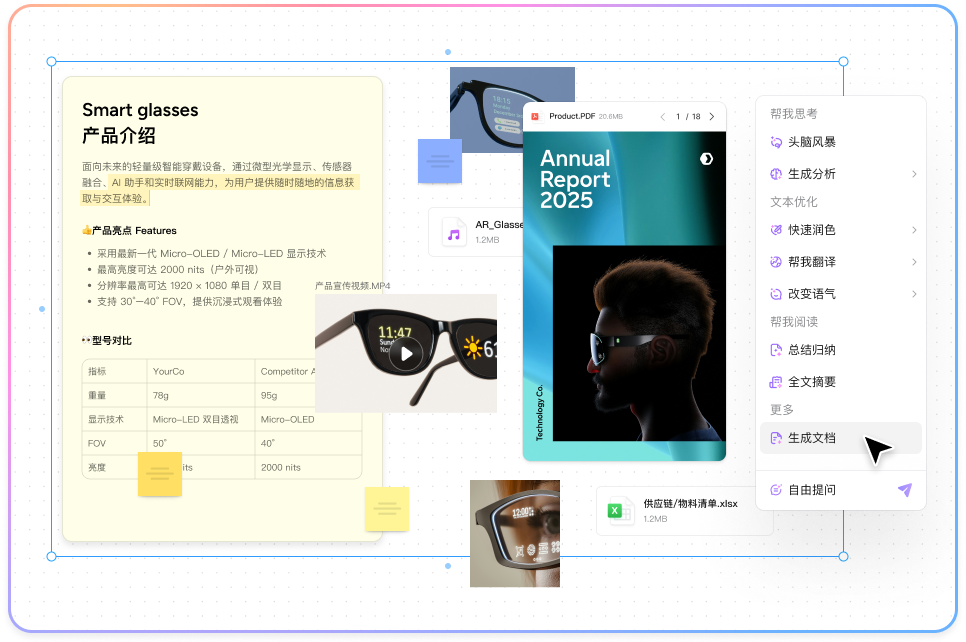Click the green Excel icon of 供应链/物料清单.xlsx
Viewport: 966px width, 642px height.
pos(617,512)
